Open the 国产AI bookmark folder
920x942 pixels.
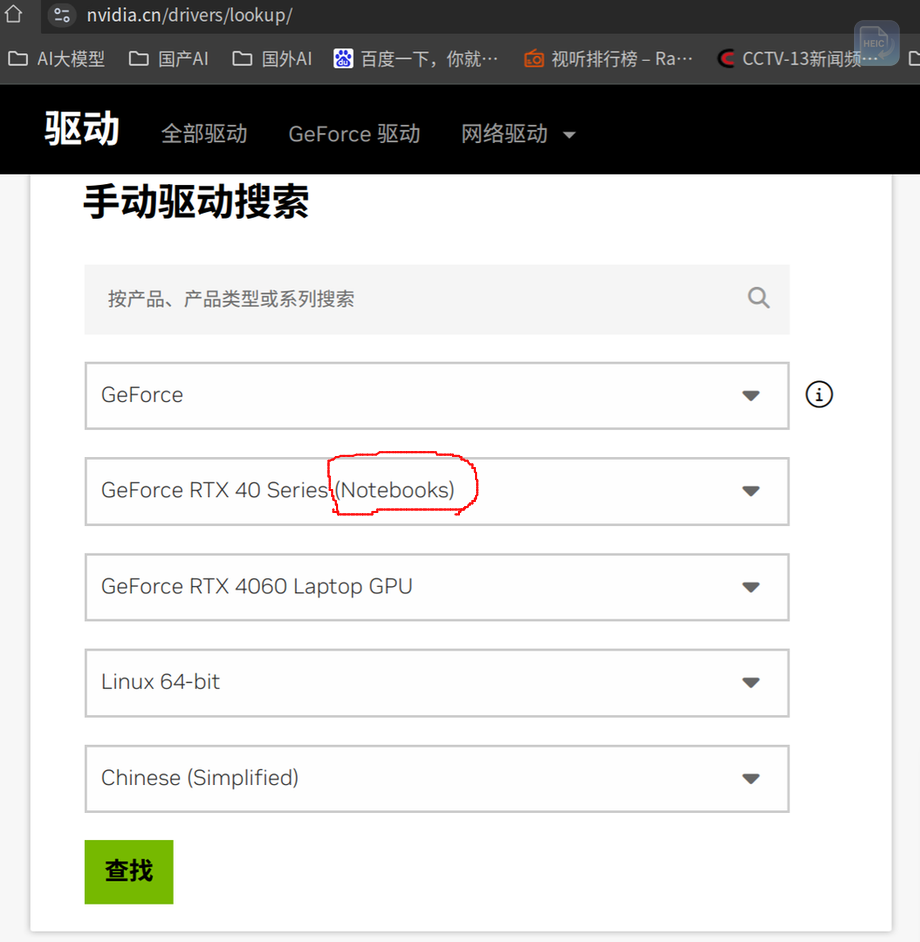point(169,59)
